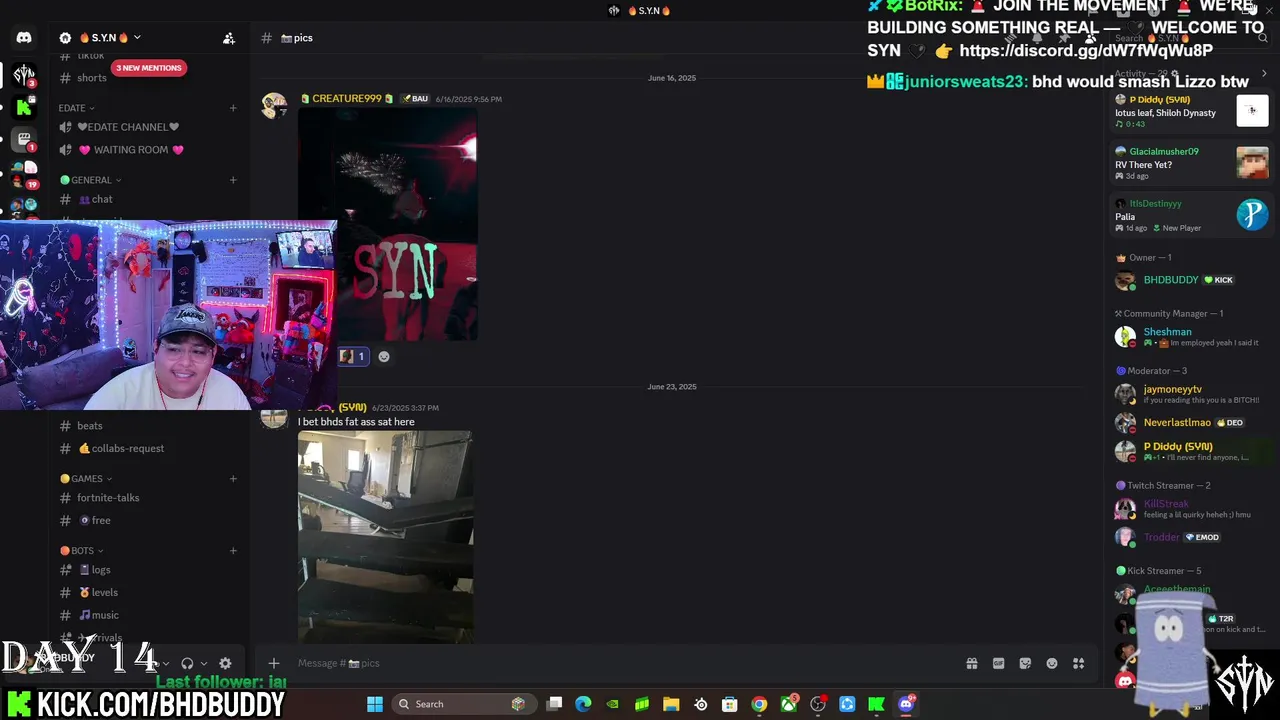Open Windows Start menu

[x=375, y=704]
